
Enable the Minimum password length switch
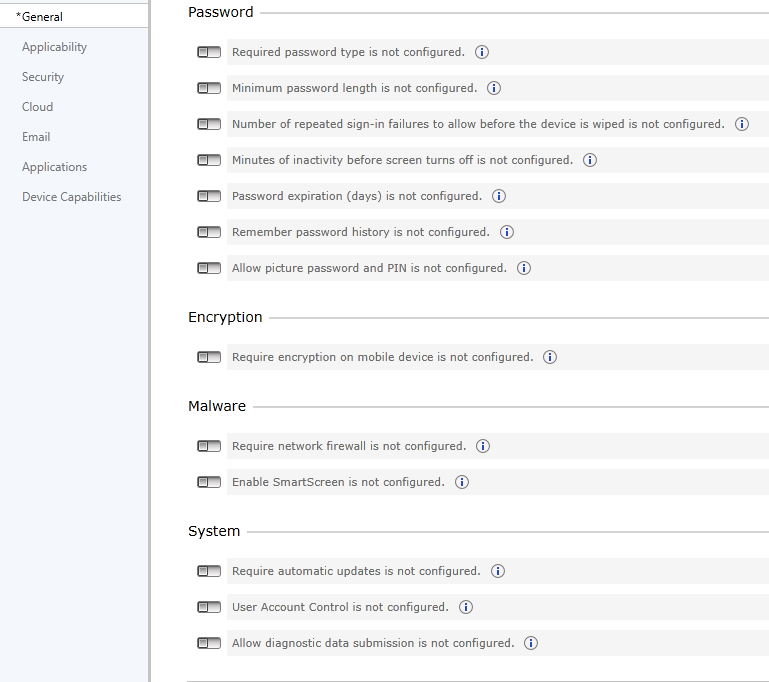(x=209, y=88)
